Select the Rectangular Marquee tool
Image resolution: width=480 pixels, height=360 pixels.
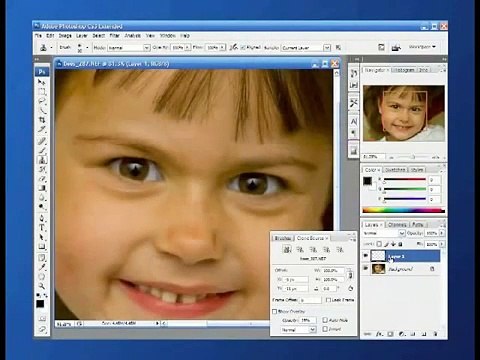pos(42,91)
